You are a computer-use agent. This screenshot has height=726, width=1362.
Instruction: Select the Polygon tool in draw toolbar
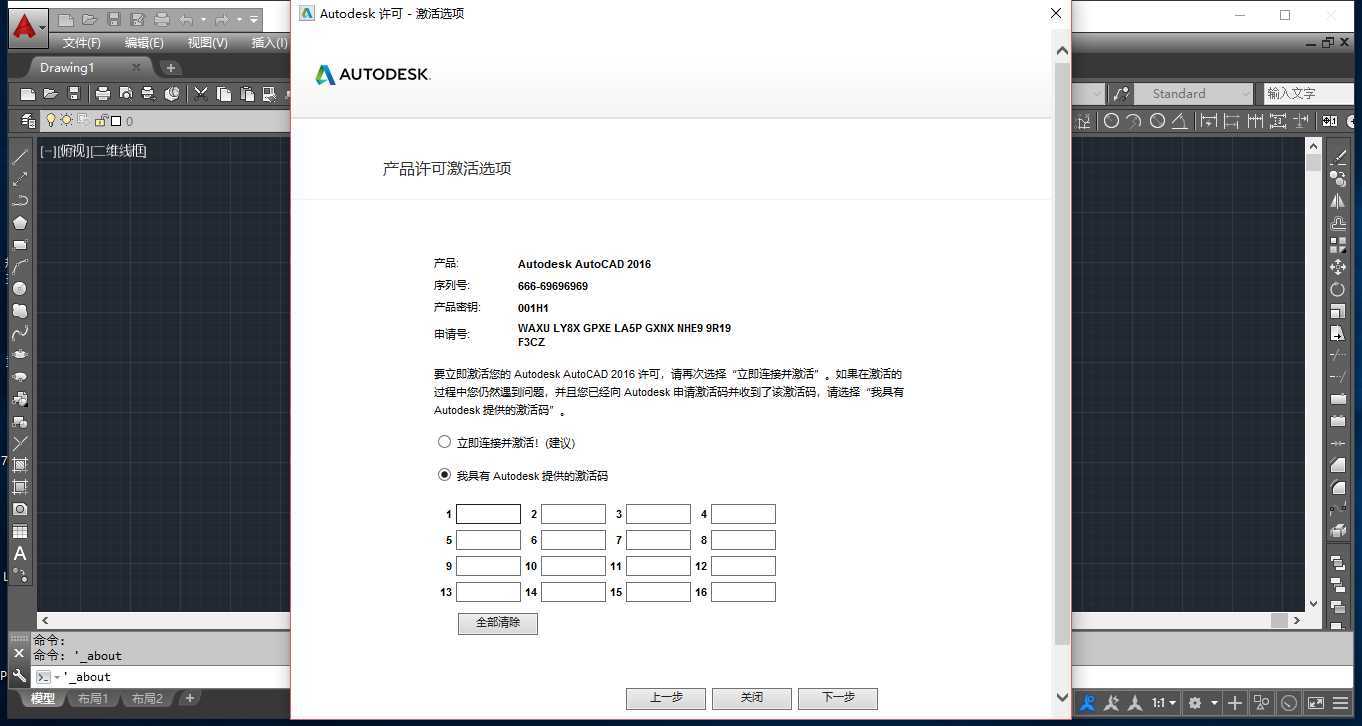point(19,223)
